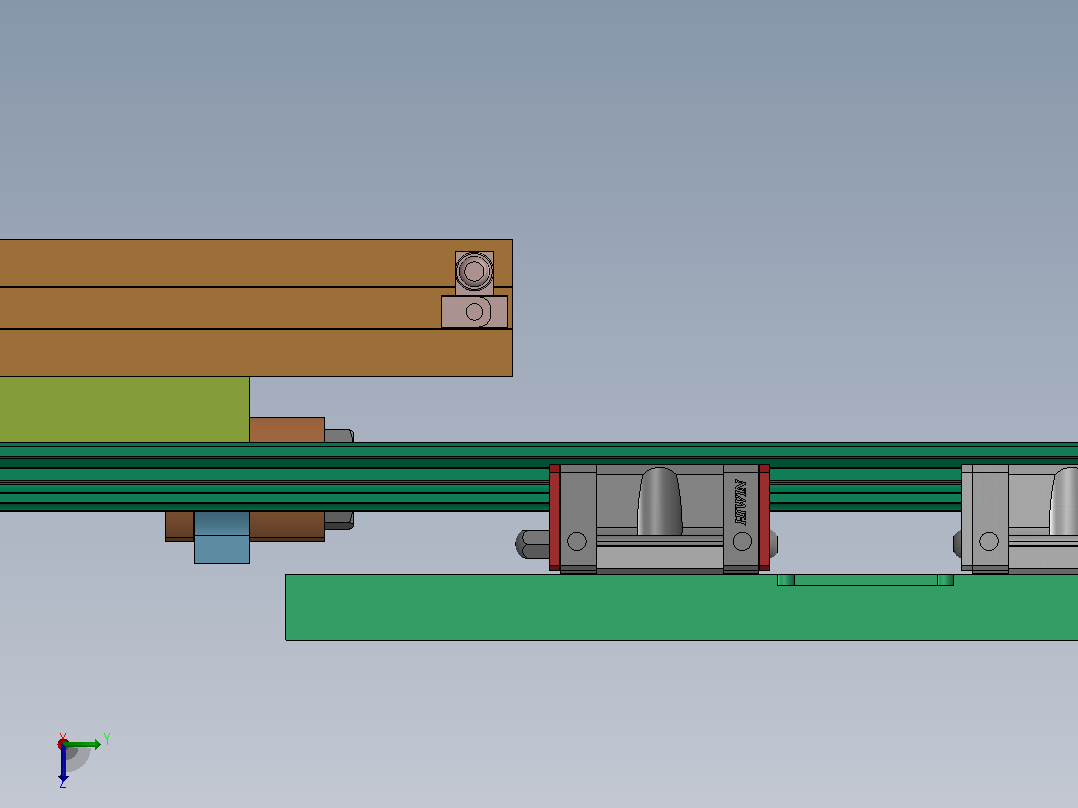Click the curved gray lug on first carriage
The height and width of the screenshot is (808, 1078).
coord(660,501)
